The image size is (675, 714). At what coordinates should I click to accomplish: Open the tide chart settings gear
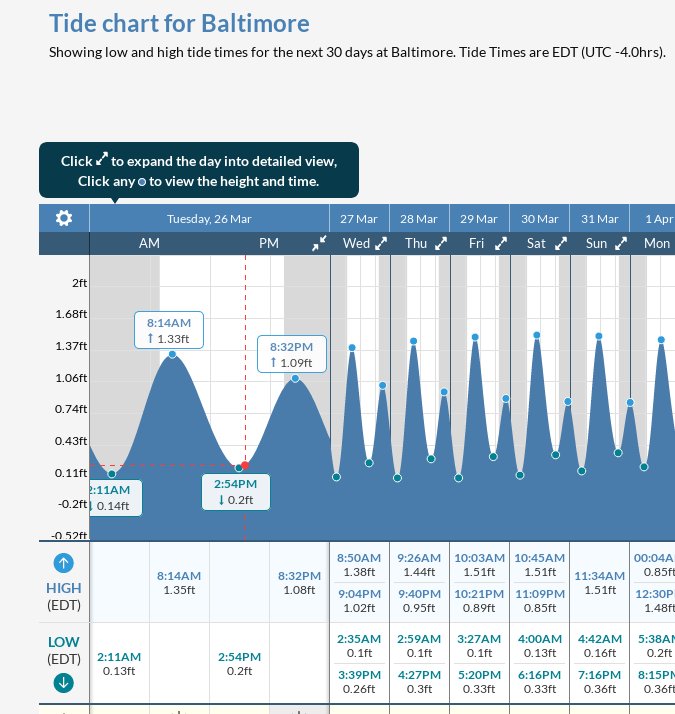point(64,218)
